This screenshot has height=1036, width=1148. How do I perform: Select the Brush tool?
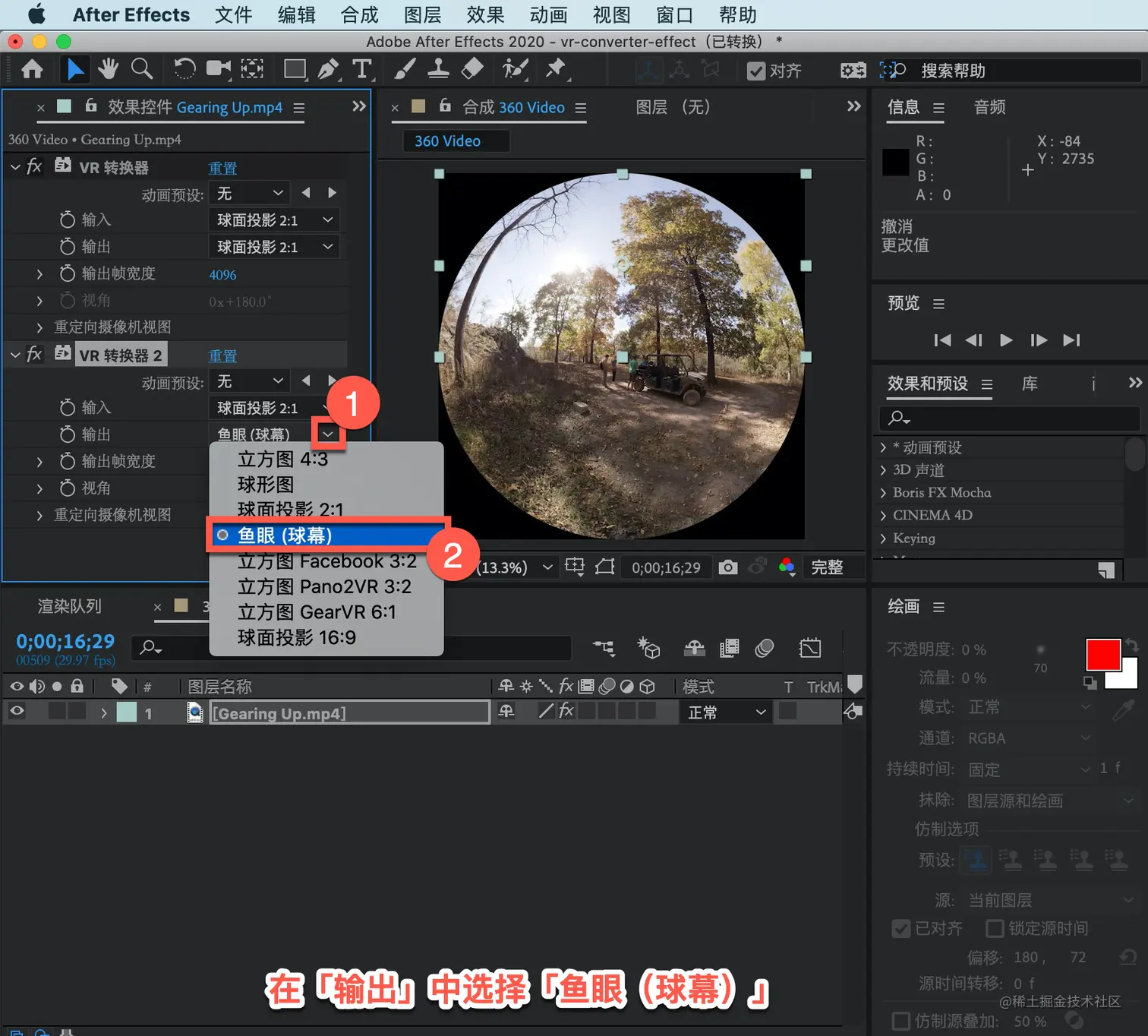click(405, 70)
